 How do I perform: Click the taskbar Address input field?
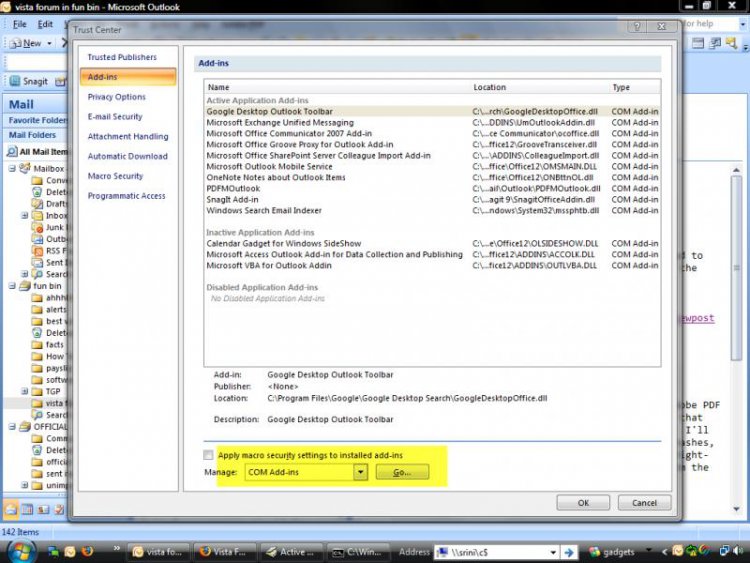[497, 552]
